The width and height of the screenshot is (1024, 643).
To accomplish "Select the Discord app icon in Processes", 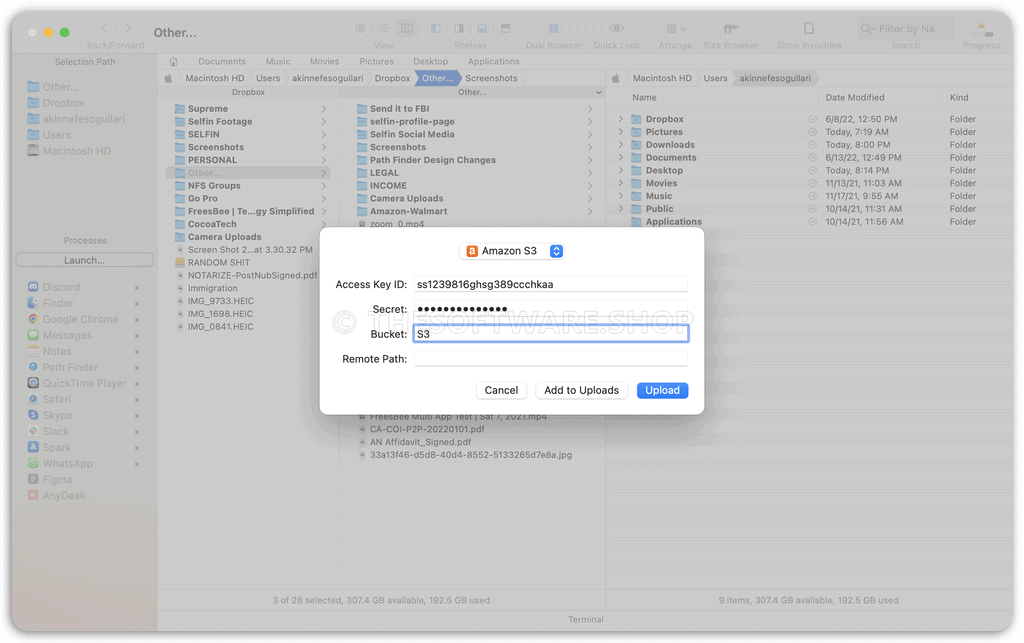I will click(x=33, y=287).
